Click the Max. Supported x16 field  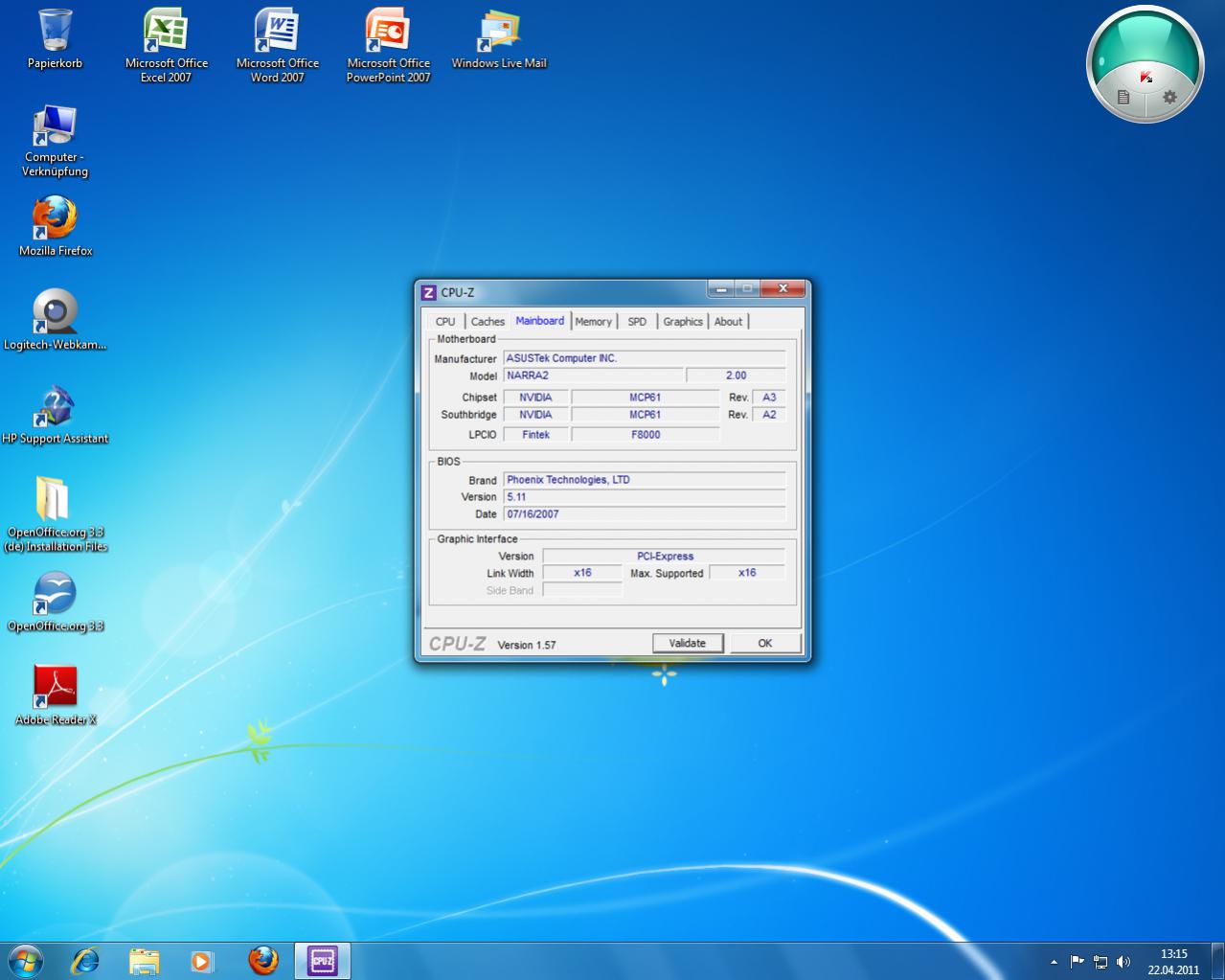point(747,573)
